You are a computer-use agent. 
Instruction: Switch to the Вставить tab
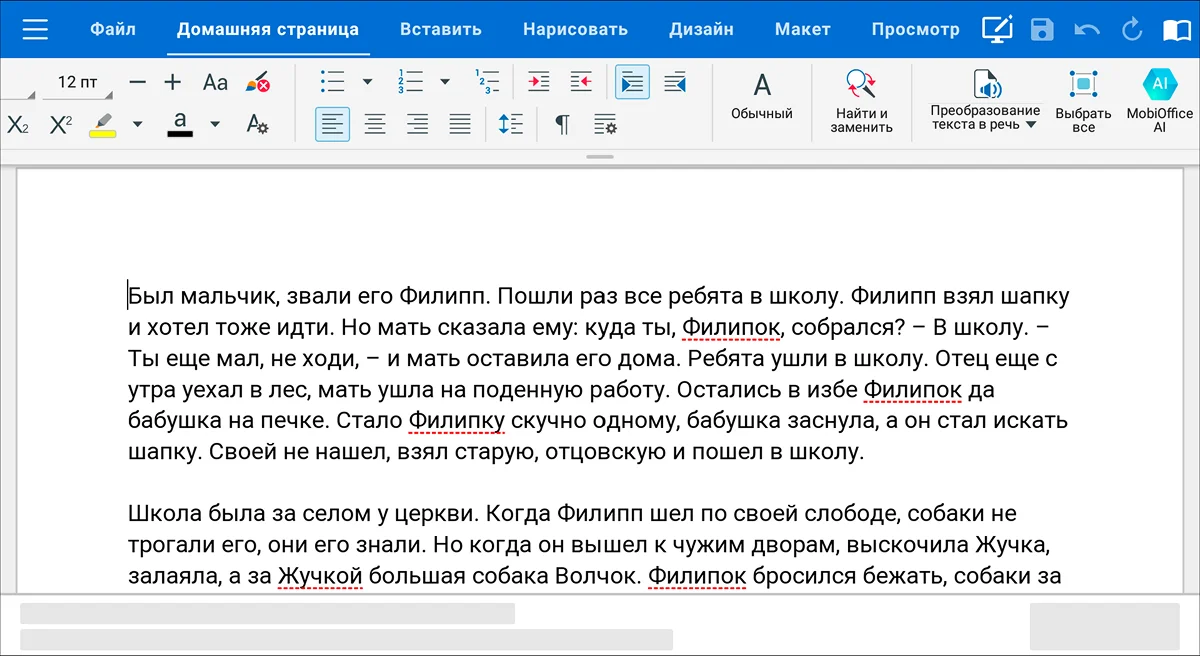click(x=440, y=29)
